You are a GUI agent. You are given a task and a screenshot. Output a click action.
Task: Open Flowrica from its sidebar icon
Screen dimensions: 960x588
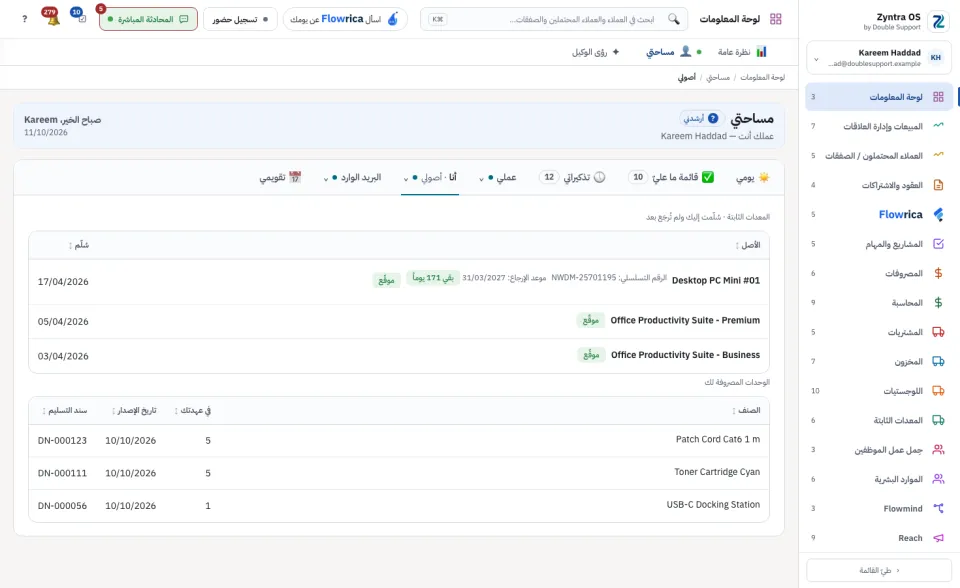[x=938, y=214]
